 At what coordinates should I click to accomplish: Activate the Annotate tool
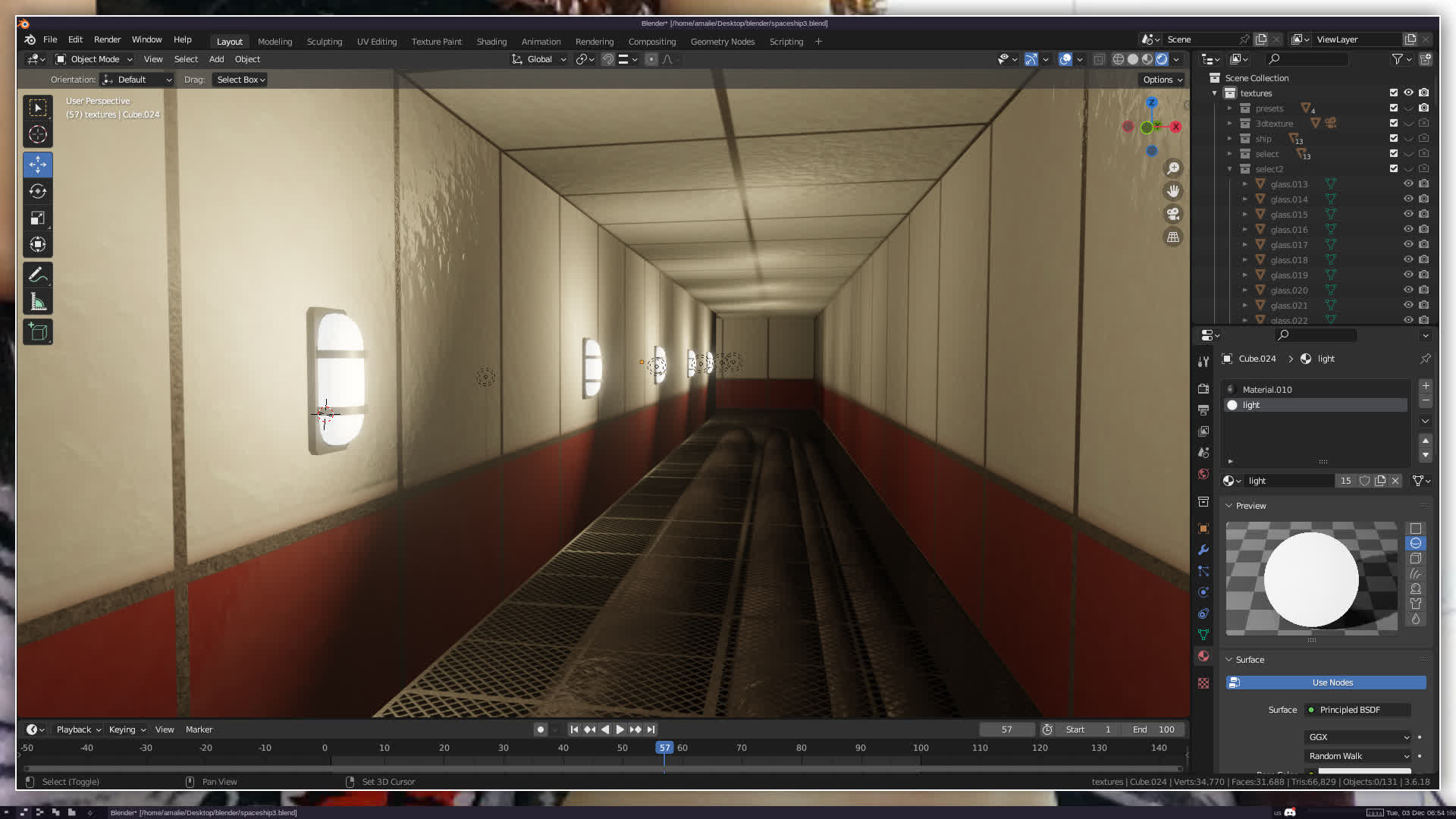[x=38, y=275]
